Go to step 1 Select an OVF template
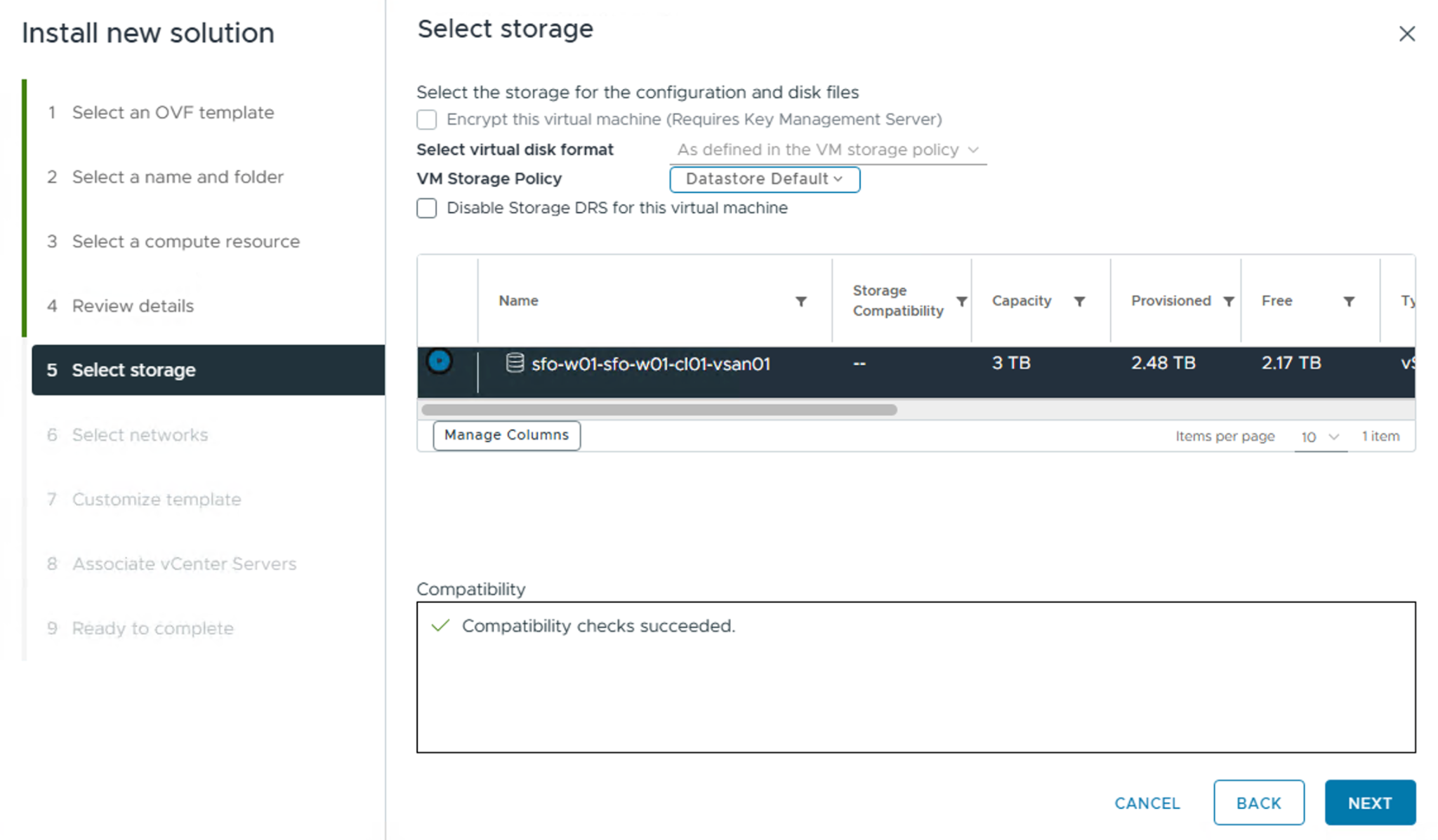 point(173,112)
